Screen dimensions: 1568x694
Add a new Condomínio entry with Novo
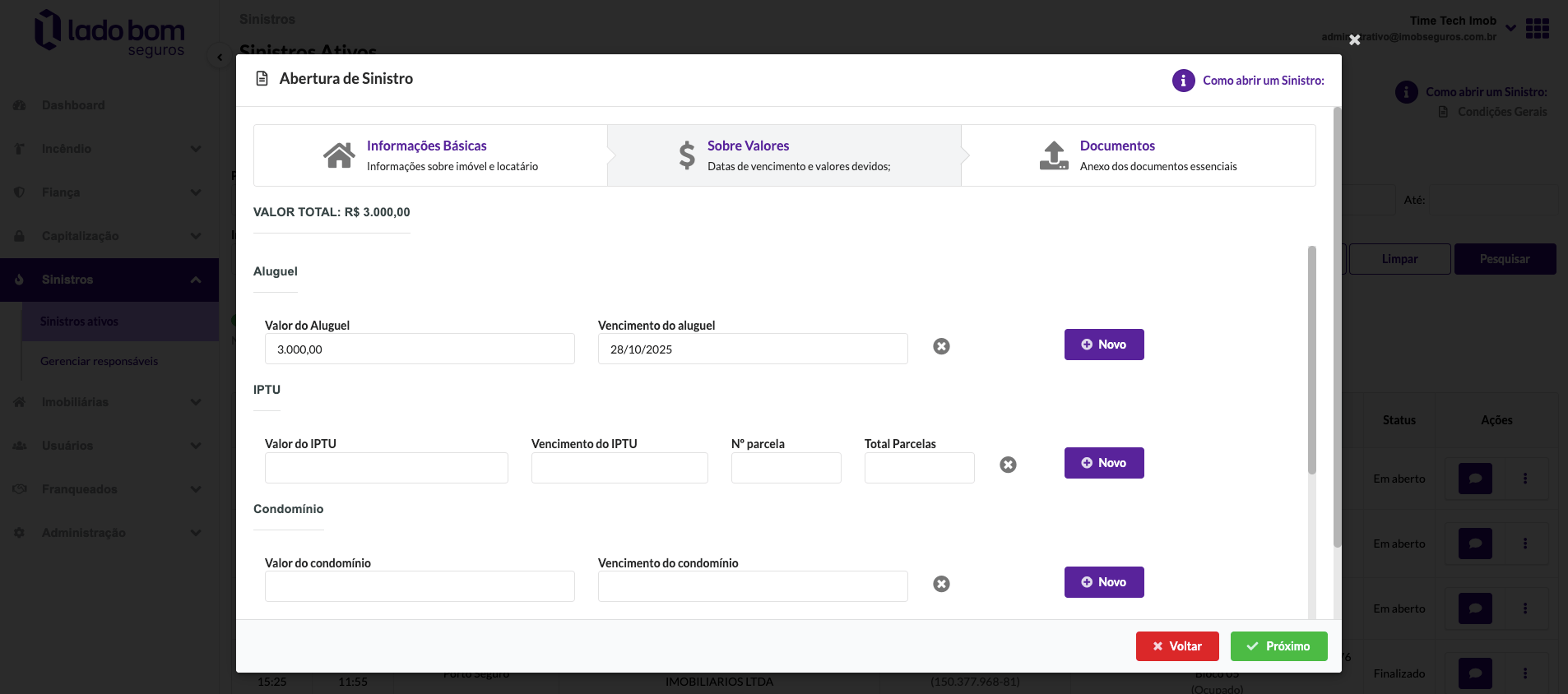[1104, 582]
